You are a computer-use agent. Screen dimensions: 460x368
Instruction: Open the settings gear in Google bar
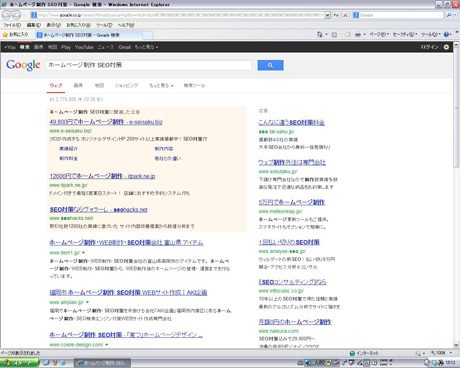446,47
